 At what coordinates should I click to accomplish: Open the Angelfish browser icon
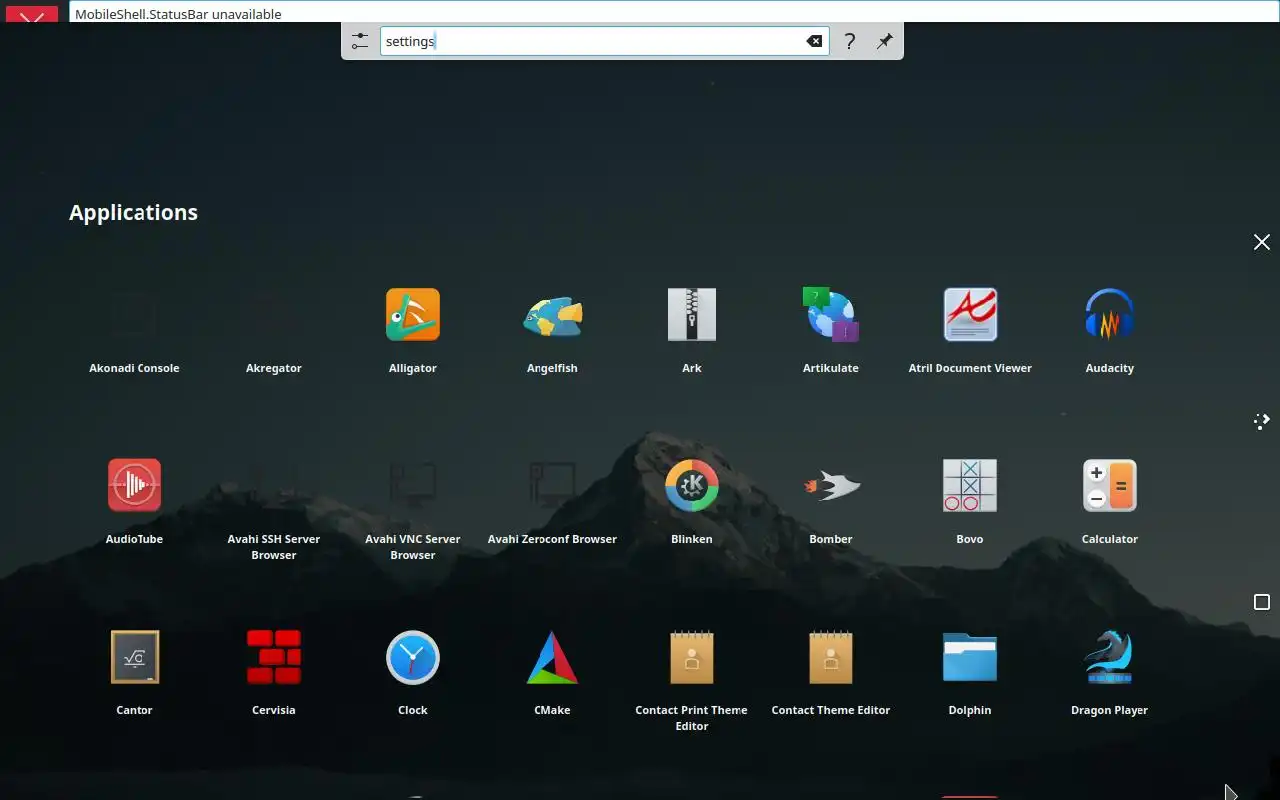tap(552, 315)
